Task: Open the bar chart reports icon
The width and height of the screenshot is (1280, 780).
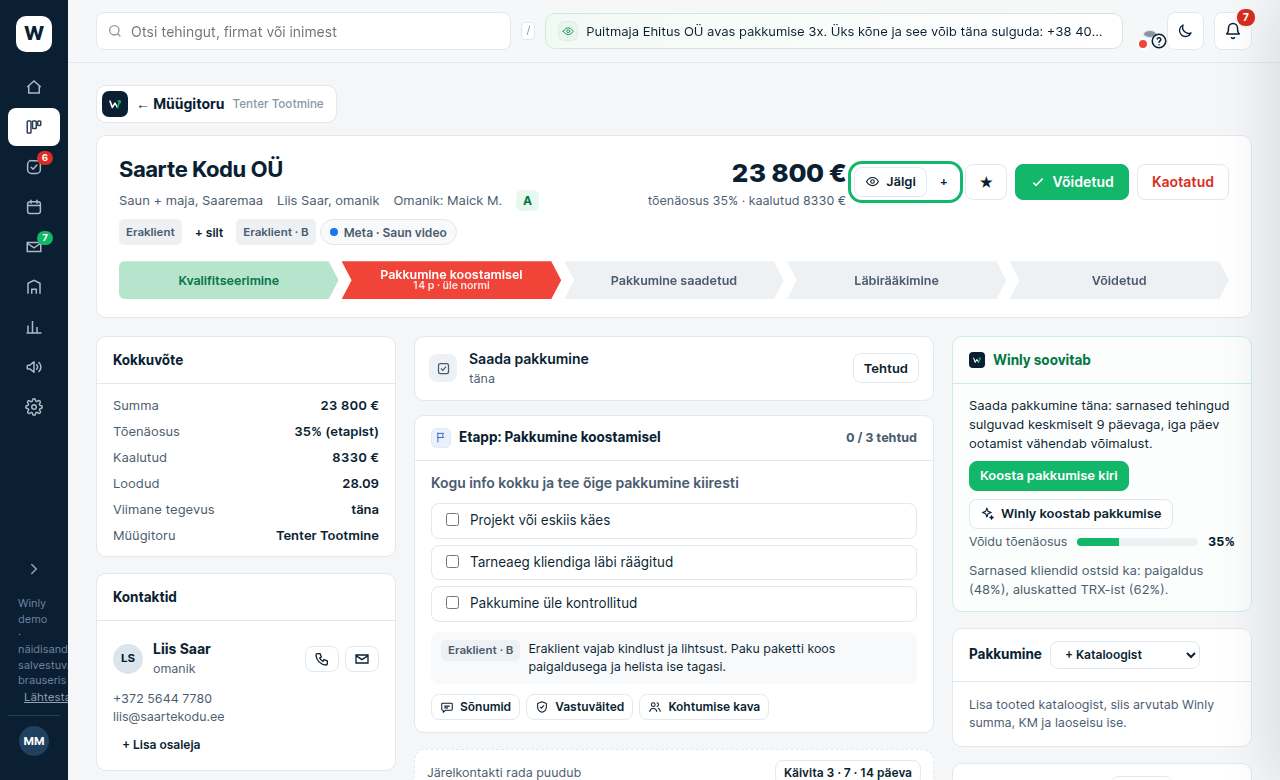Action: (34, 327)
